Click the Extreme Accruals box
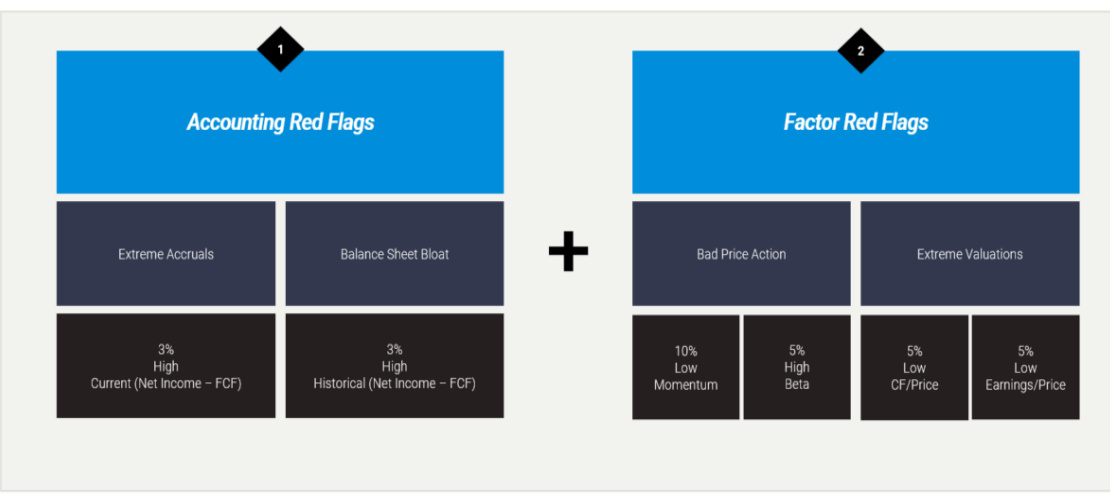The image size is (1110, 495). click(166, 254)
